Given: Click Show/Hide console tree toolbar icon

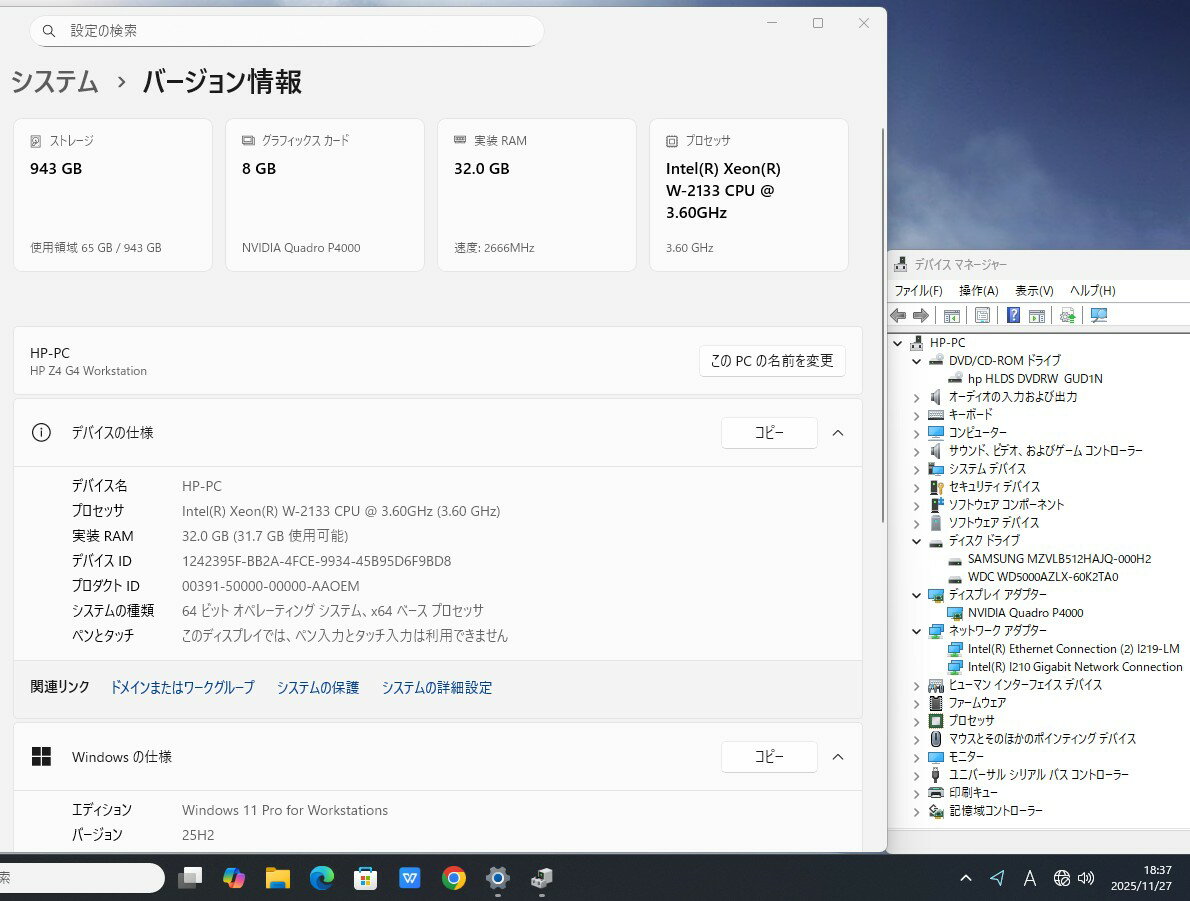Looking at the screenshot, I should (x=951, y=316).
